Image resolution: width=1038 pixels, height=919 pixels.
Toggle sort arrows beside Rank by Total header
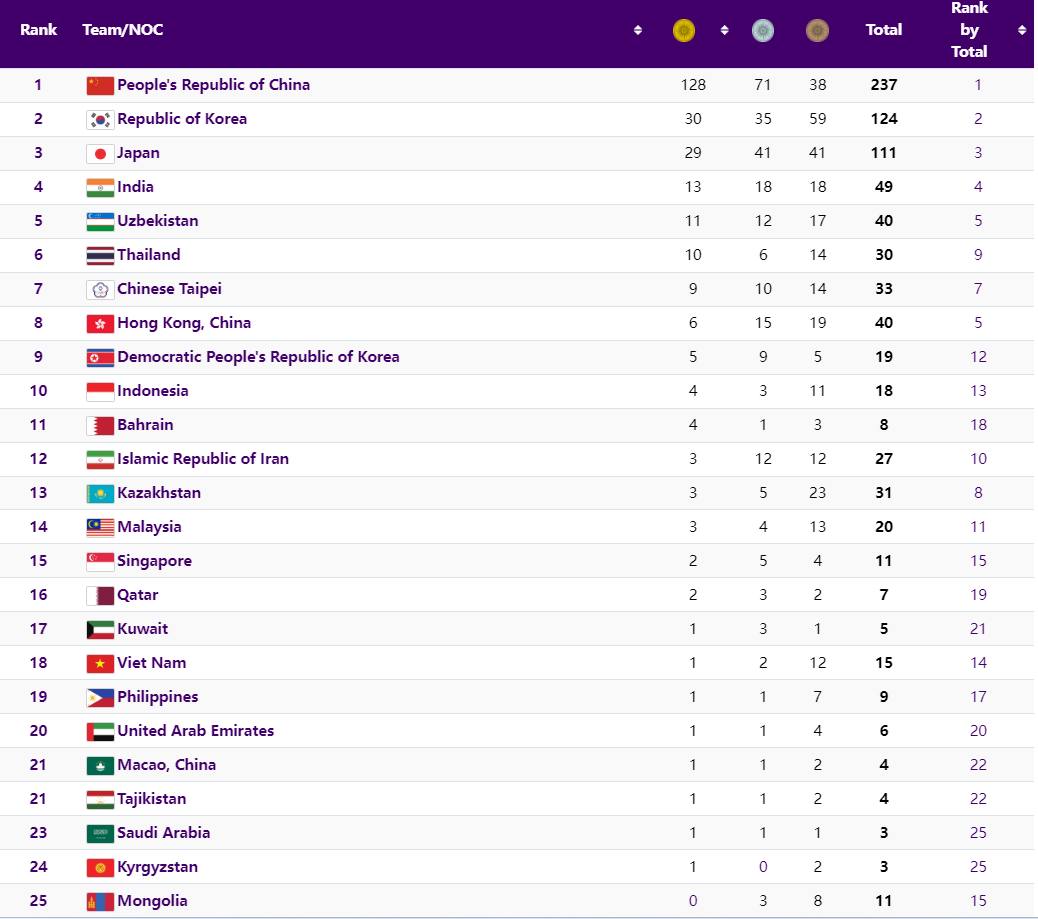tap(1021, 30)
